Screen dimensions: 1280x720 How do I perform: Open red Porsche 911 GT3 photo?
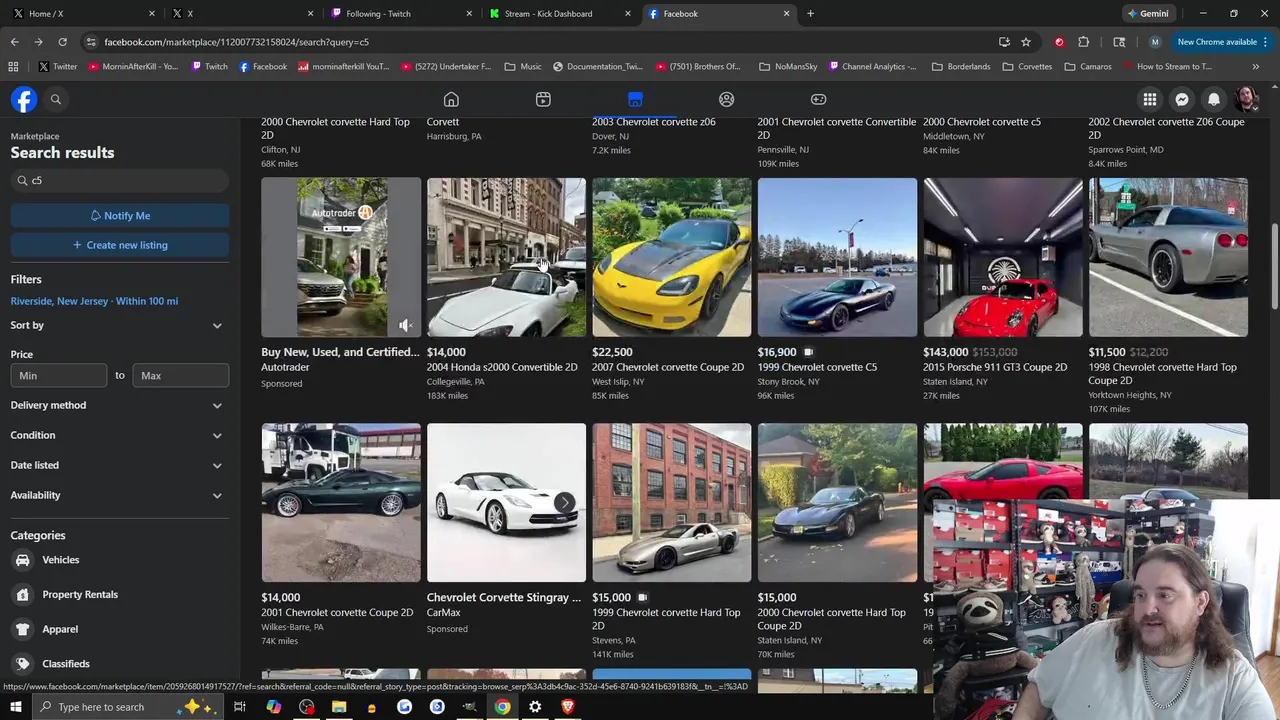point(1003,257)
